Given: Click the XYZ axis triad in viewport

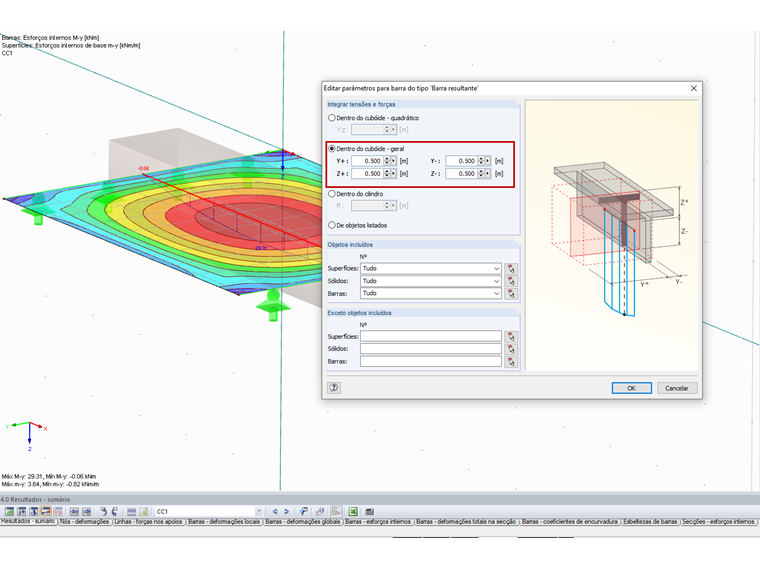Looking at the screenshot, I should point(28,436).
